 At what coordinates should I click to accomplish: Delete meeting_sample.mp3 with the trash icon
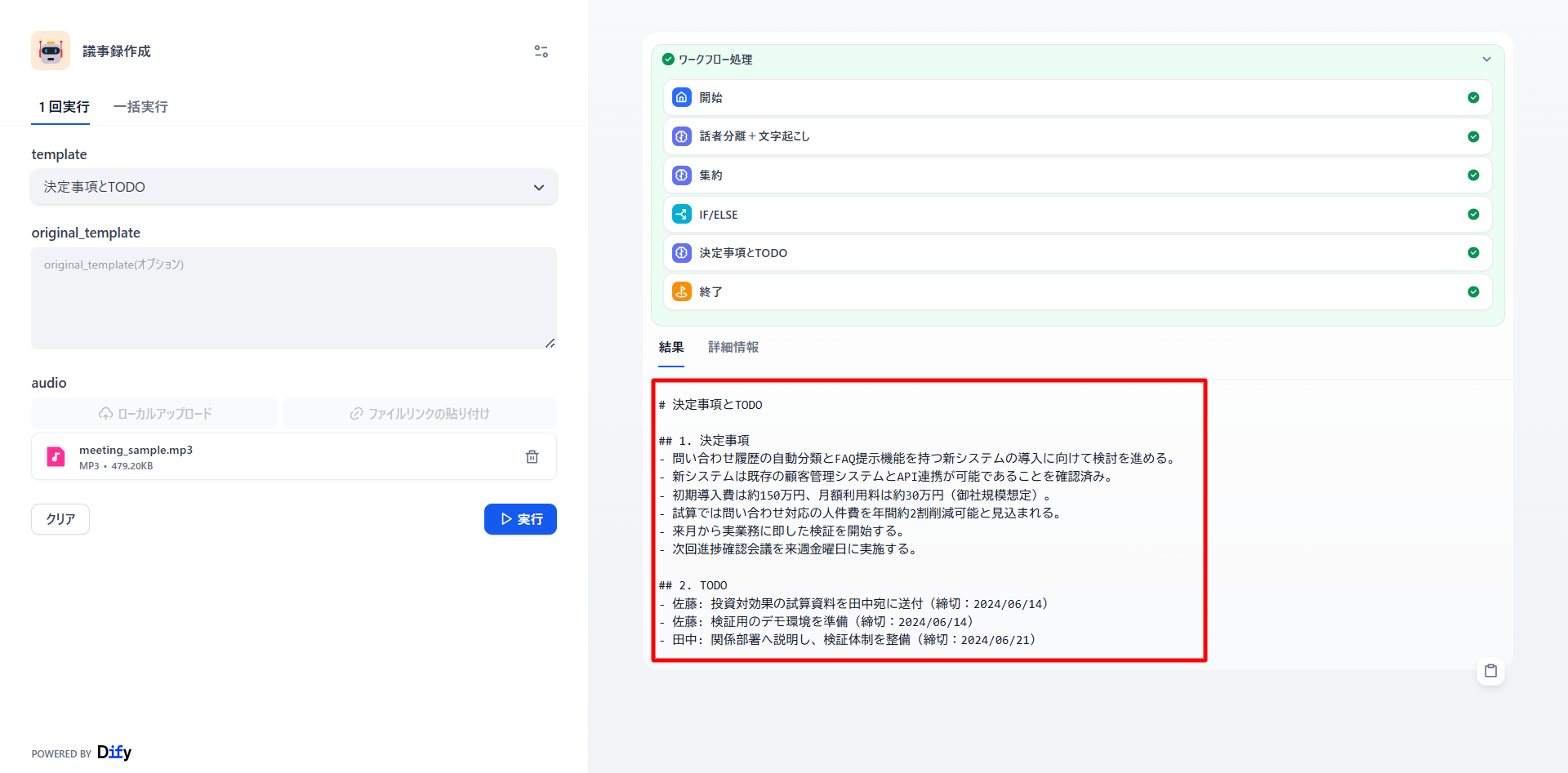tap(532, 456)
